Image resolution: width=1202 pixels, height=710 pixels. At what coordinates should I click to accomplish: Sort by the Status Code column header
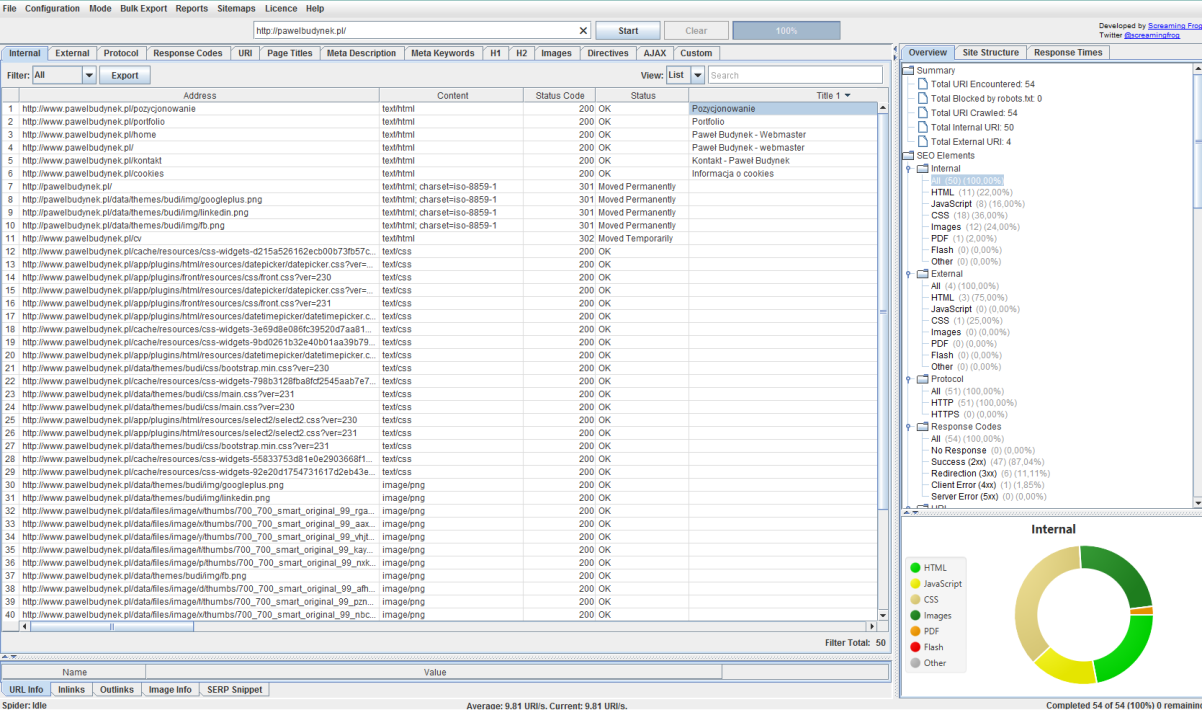pos(559,96)
